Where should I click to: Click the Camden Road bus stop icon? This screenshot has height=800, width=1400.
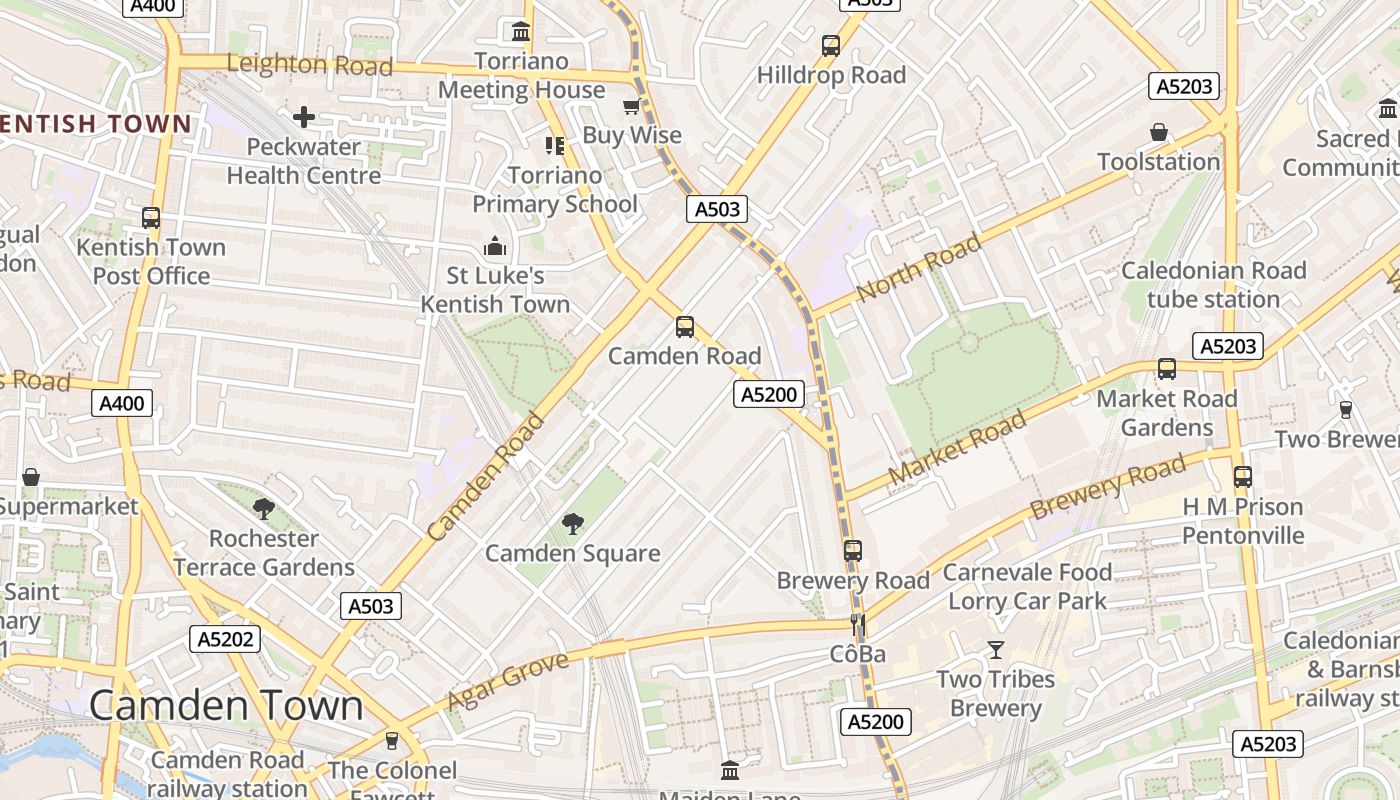pos(685,327)
